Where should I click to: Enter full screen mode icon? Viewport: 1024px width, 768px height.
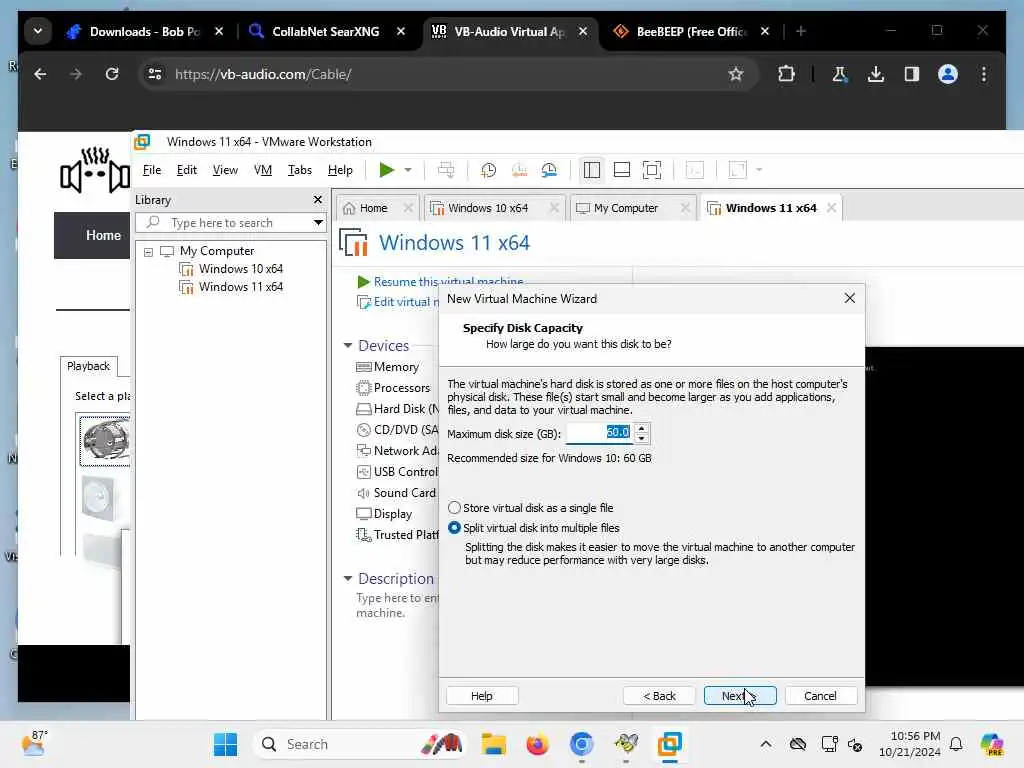tap(652, 170)
